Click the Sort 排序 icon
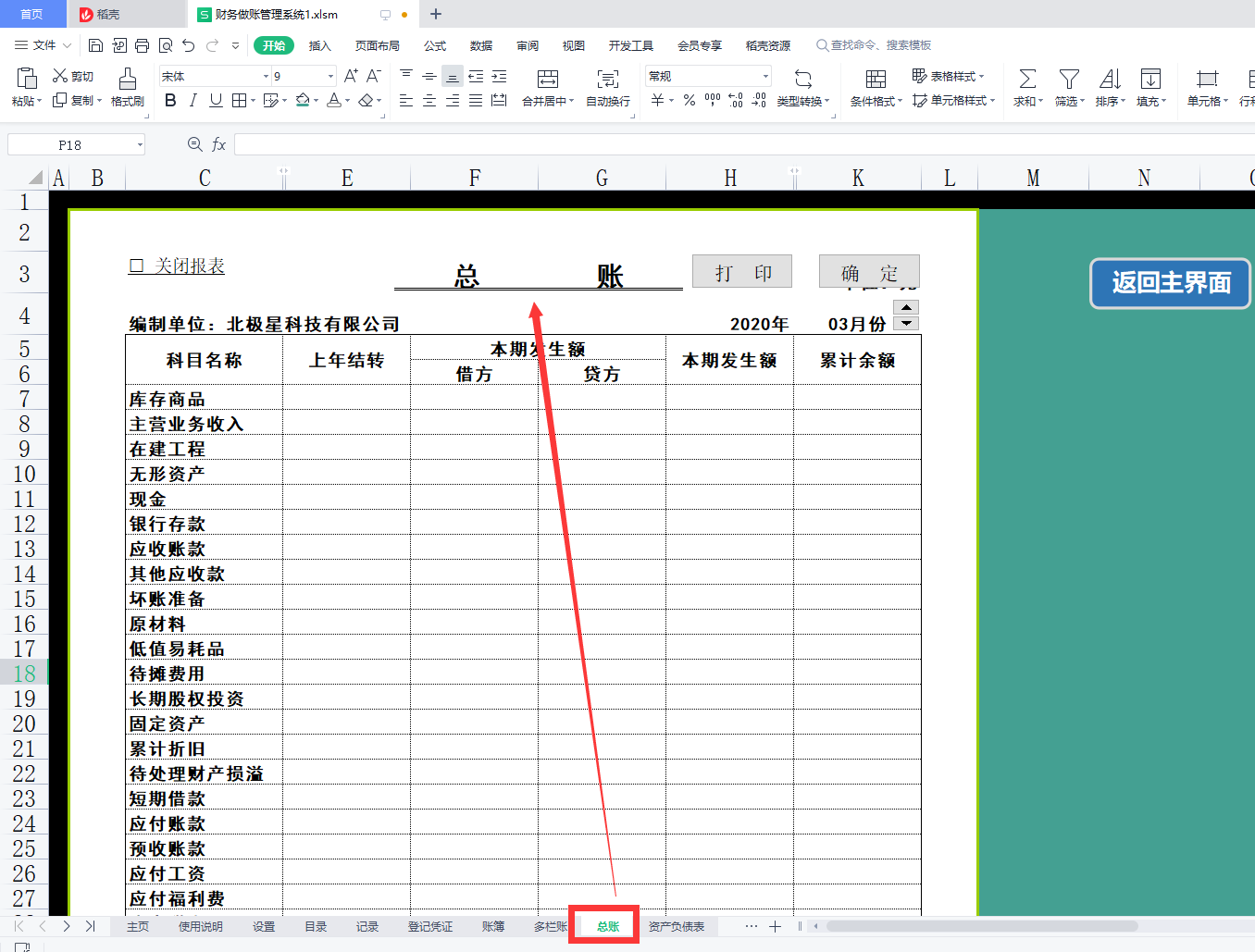Screen dimensions: 1255x952 coord(1110,79)
